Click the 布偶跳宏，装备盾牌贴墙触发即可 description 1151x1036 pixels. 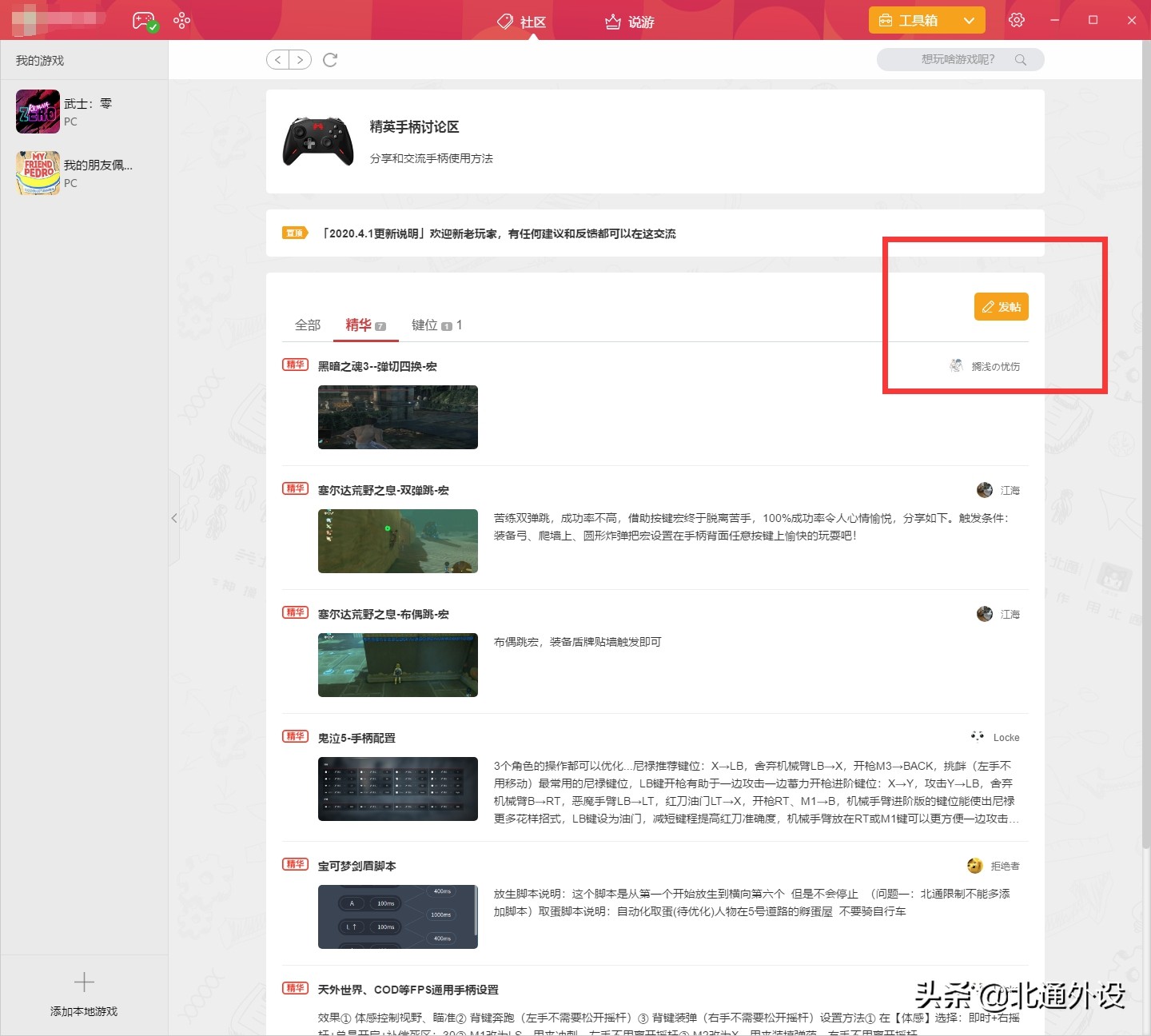coord(578,642)
